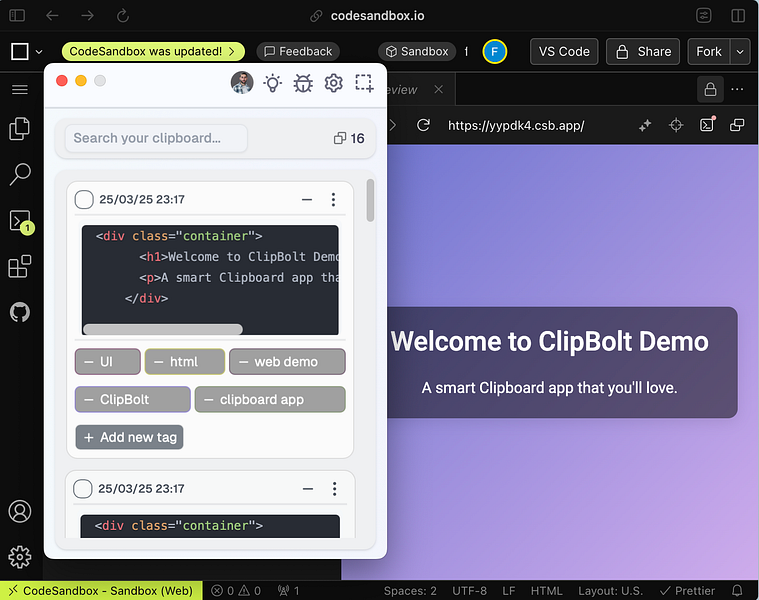Click the Feedback button

298,51
